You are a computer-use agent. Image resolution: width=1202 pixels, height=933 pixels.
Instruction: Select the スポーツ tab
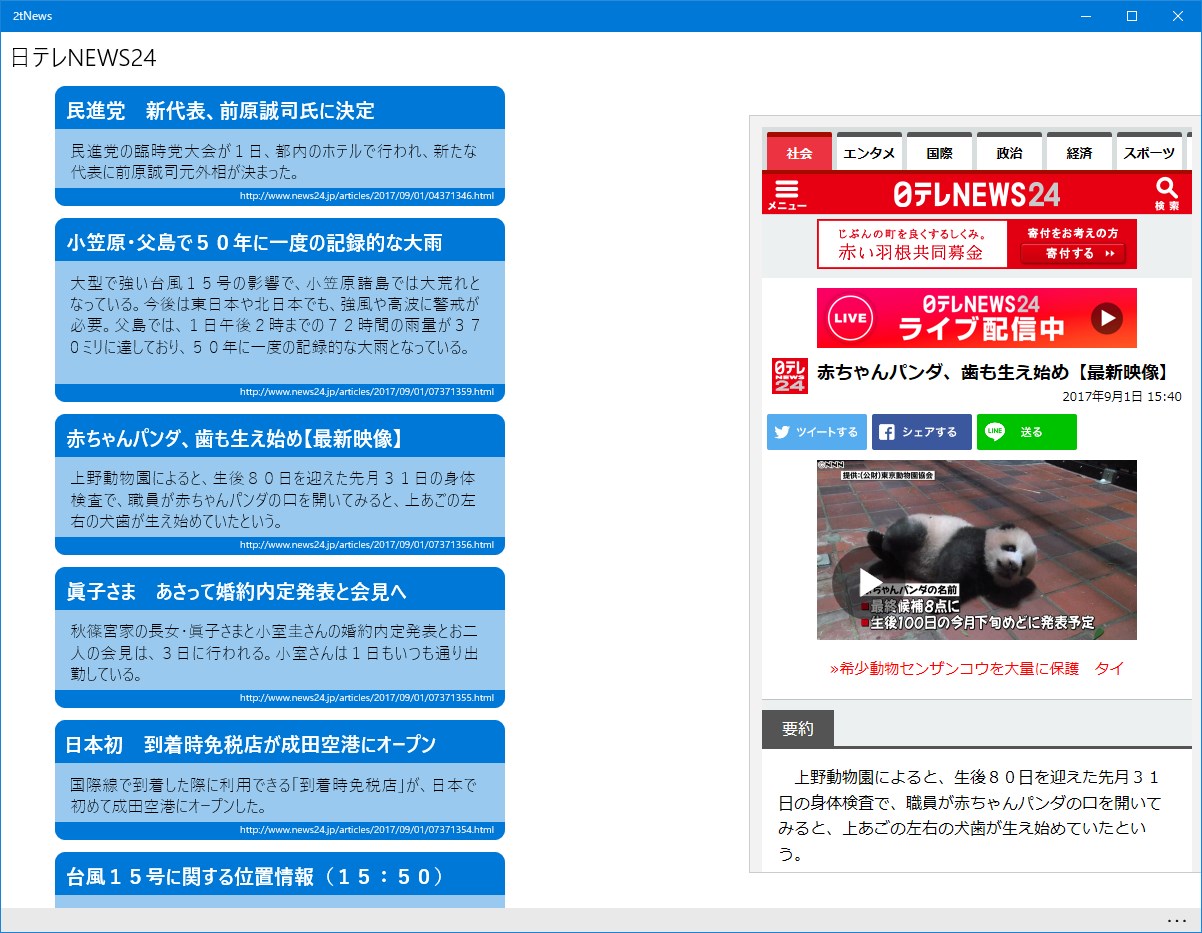pyautogui.click(x=1149, y=152)
